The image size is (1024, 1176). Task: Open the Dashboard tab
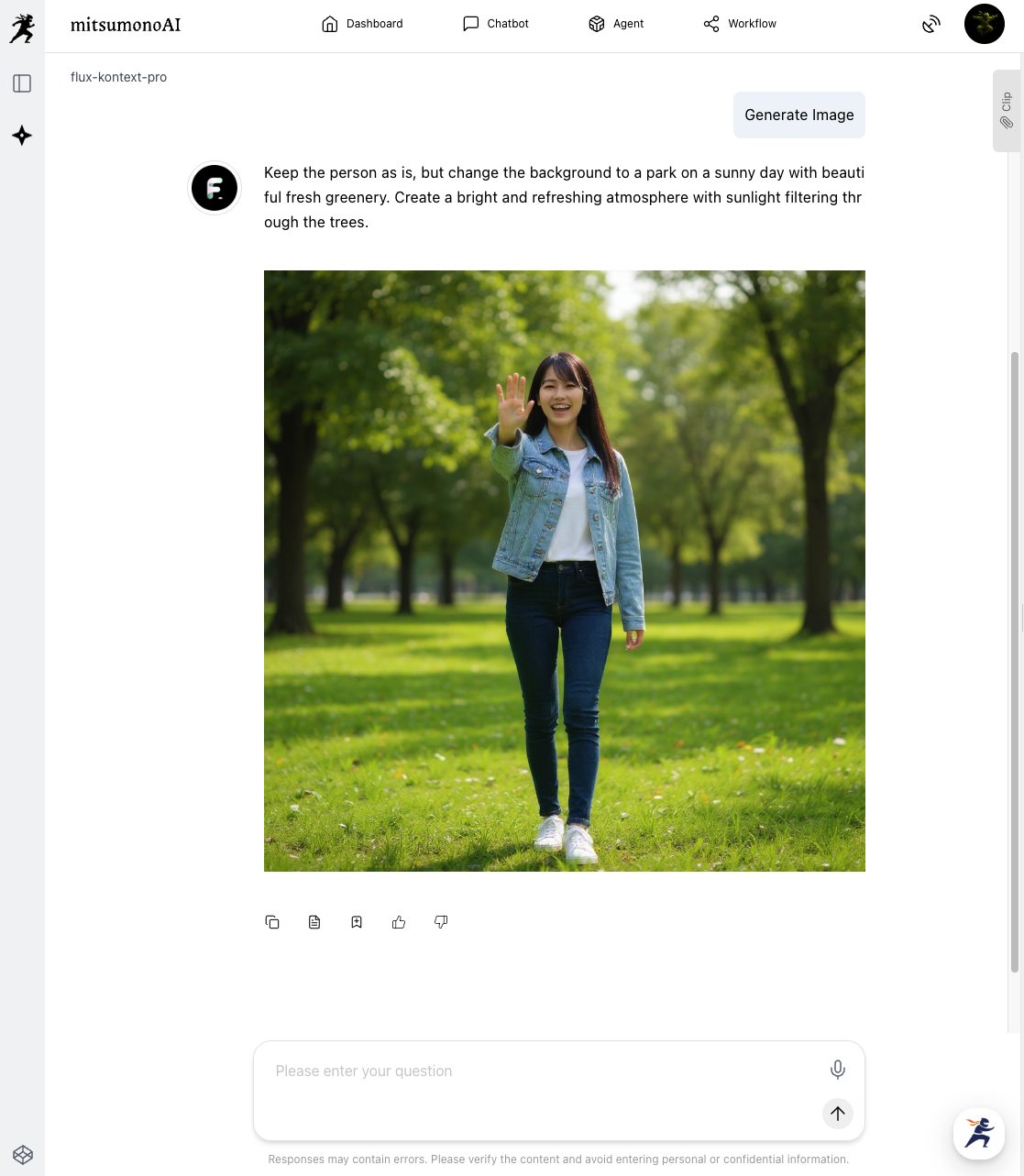tap(362, 24)
